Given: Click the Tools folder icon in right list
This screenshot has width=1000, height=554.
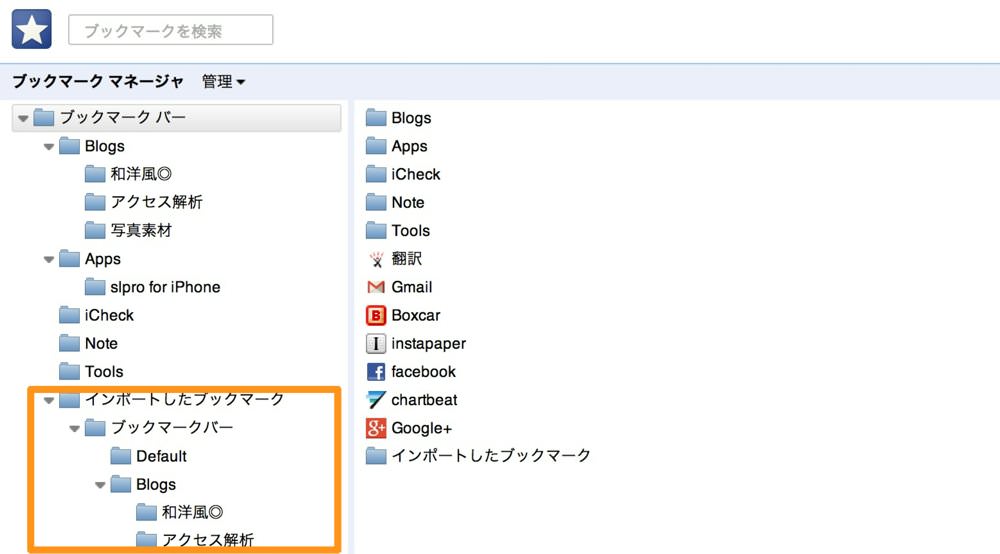Looking at the screenshot, I should tap(376, 230).
